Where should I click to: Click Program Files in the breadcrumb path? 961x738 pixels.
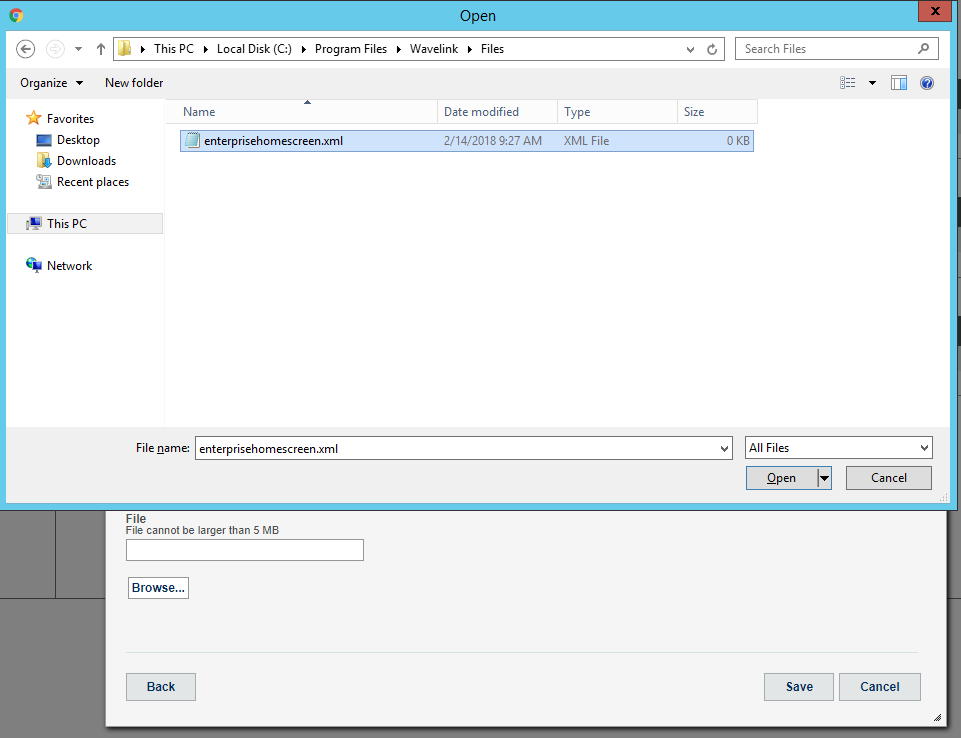[351, 48]
